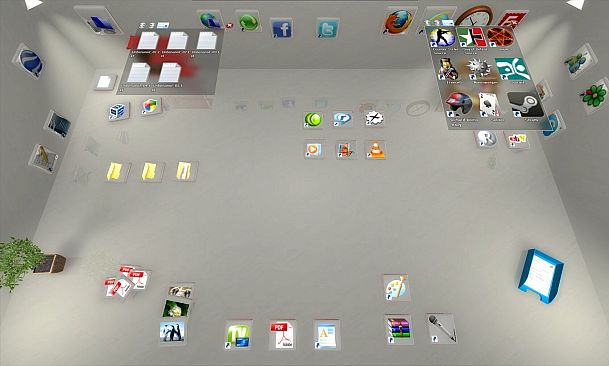This screenshot has height=366, width=609.
Task: Launch Steam from the games pile
Action: [526, 105]
